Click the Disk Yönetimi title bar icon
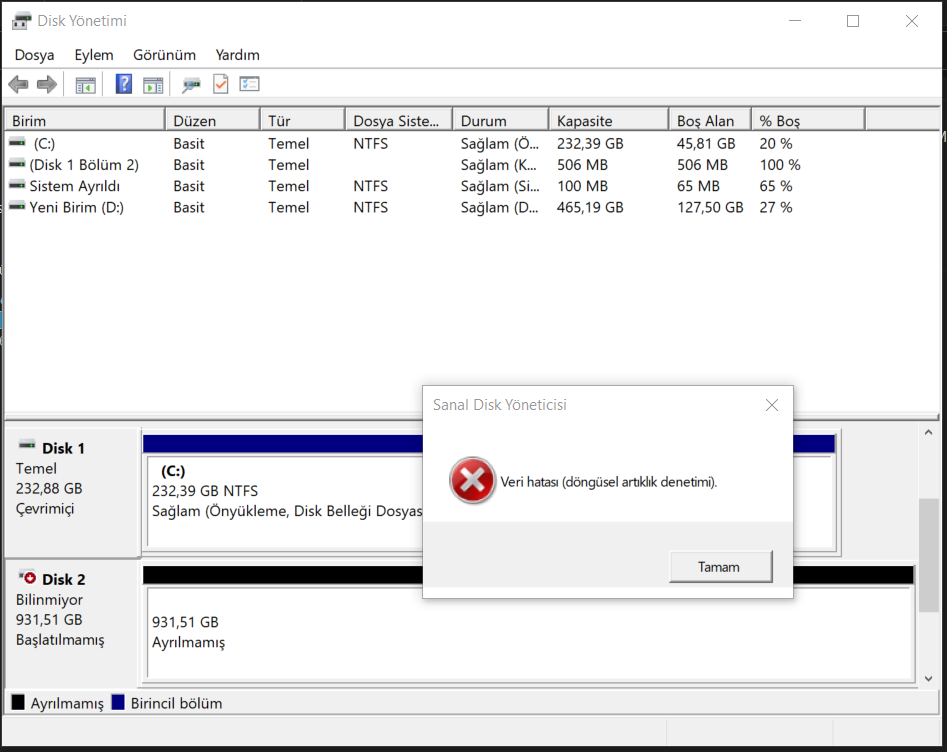 [20, 20]
